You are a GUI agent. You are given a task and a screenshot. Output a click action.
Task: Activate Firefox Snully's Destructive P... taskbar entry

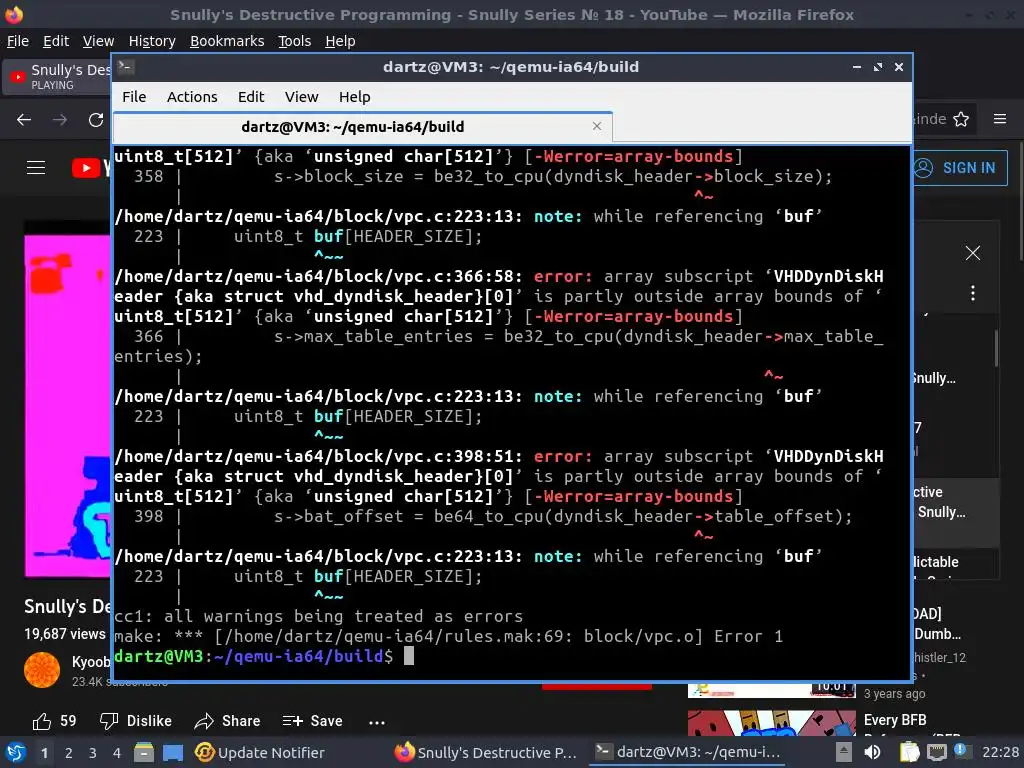coord(486,752)
